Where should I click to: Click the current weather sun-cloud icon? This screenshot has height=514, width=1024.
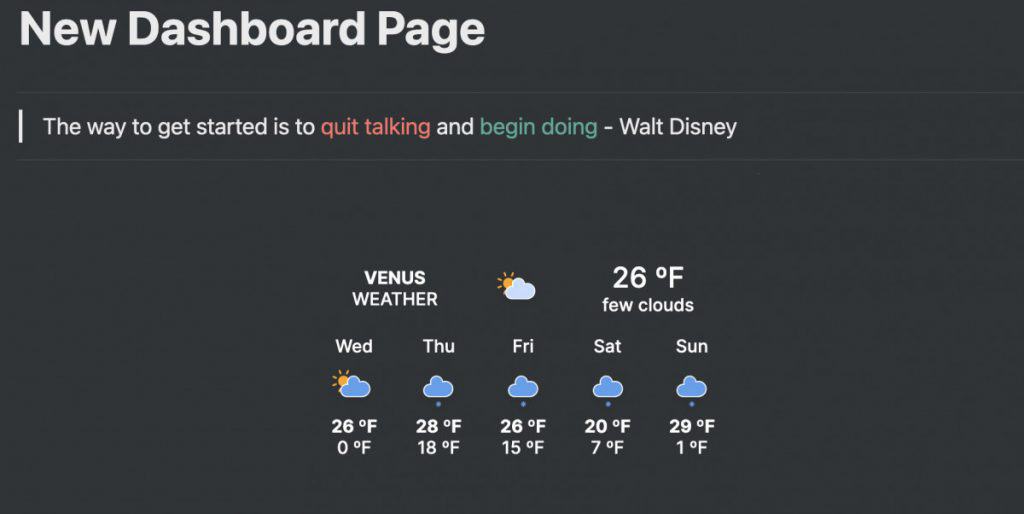(x=516, y=286)
